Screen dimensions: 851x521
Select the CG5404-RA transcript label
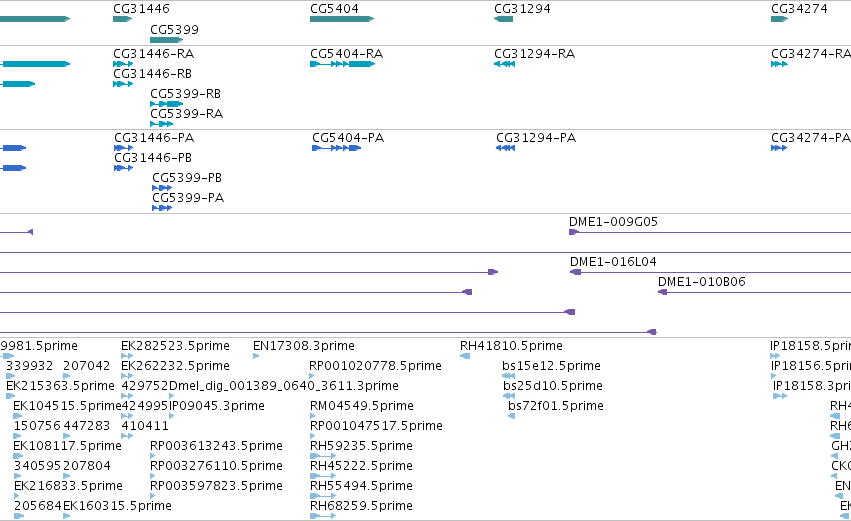coord(346,54)
